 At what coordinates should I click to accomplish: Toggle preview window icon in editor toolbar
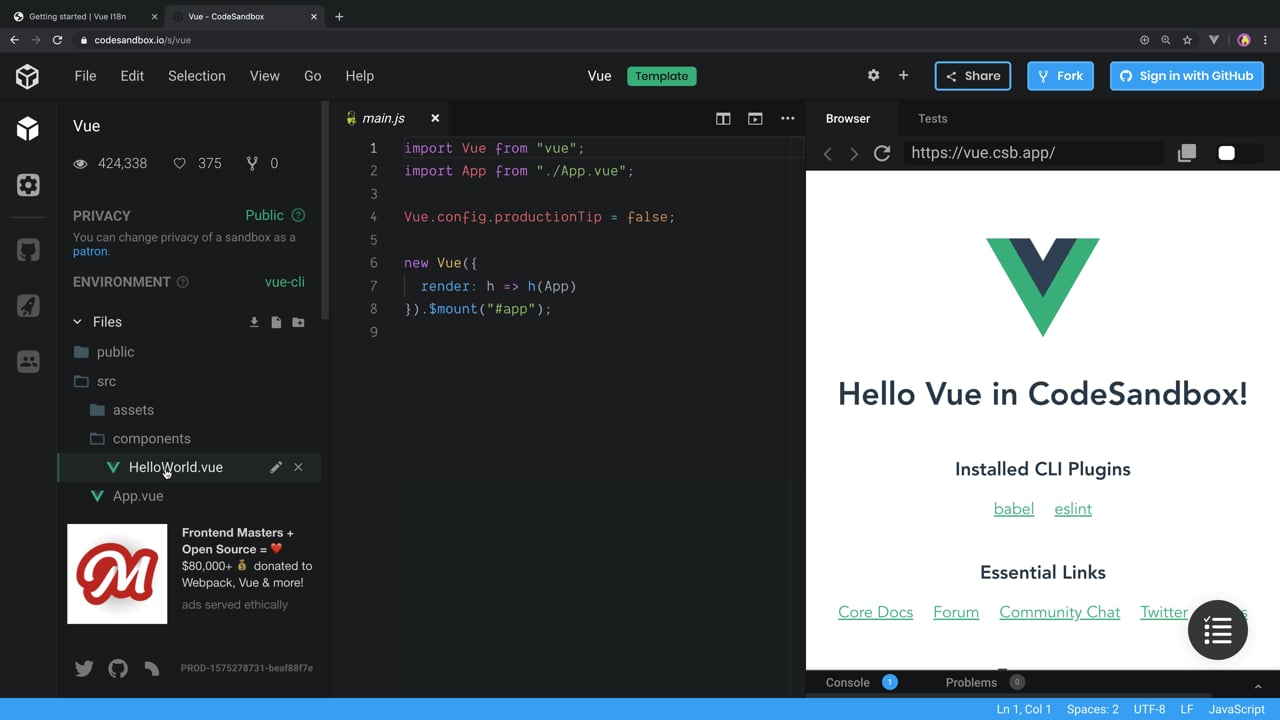point(755,118)
